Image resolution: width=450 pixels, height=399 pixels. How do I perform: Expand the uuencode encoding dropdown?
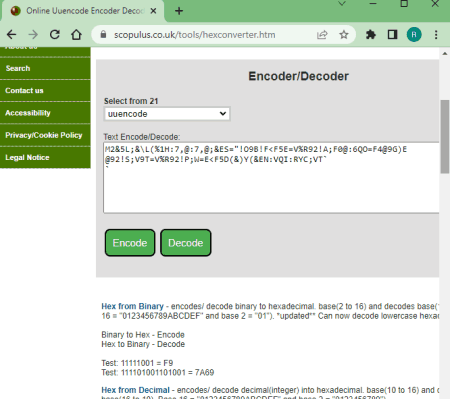pos(167,114)
